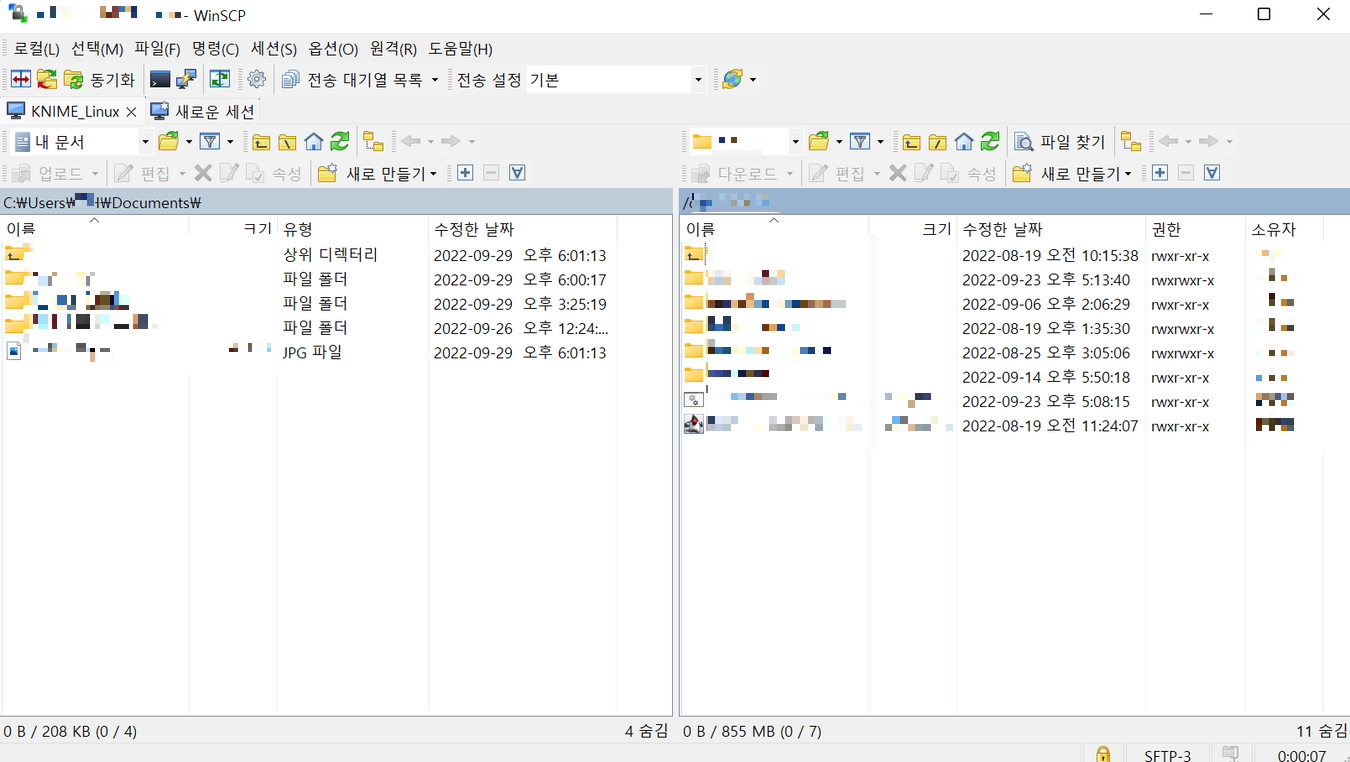Toggle the local directory tree icon

(x=373, y=142)
